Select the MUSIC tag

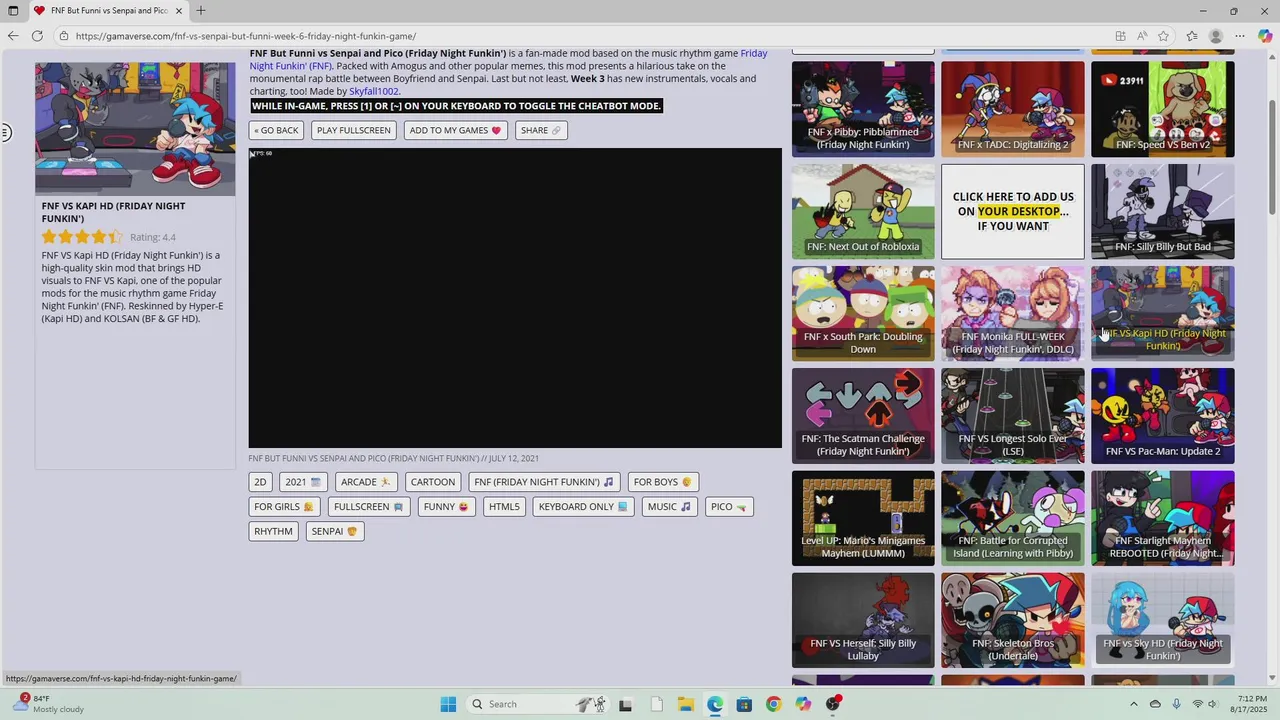point(669,507)
